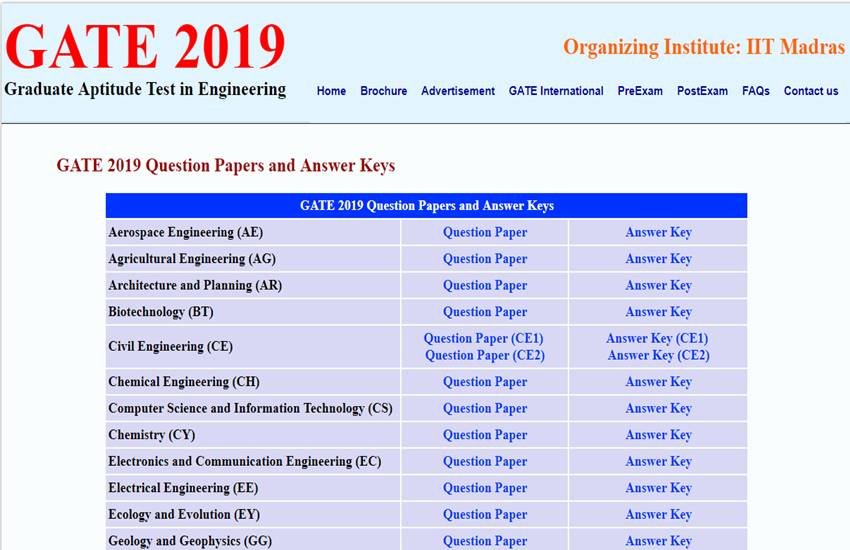Open Biotechnology (BT) Question Paper
The width and height of the screenshot is (850, 550).
(x=484, y=312)
